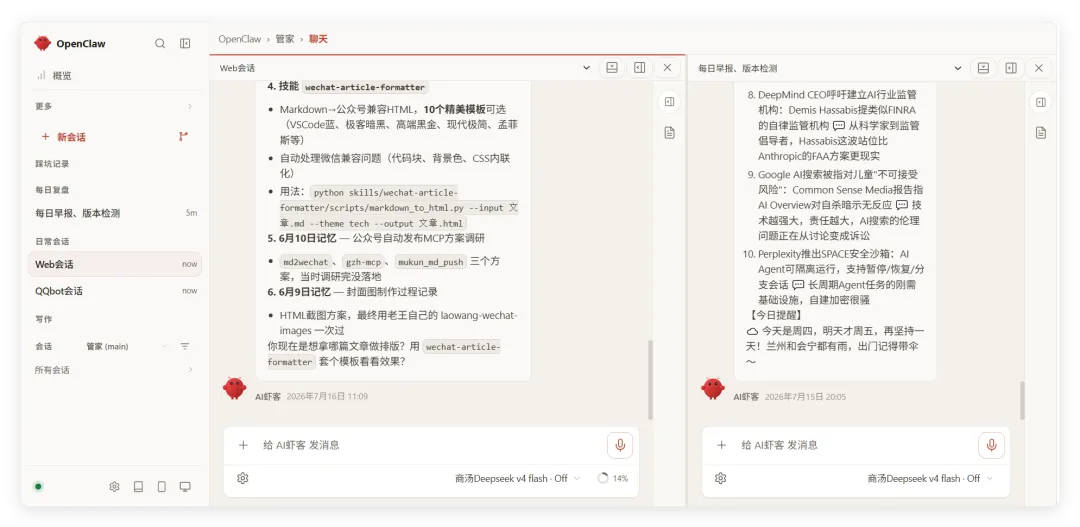
Task: Open the QQbot会话 conversation
Action: tap(116, 291)
